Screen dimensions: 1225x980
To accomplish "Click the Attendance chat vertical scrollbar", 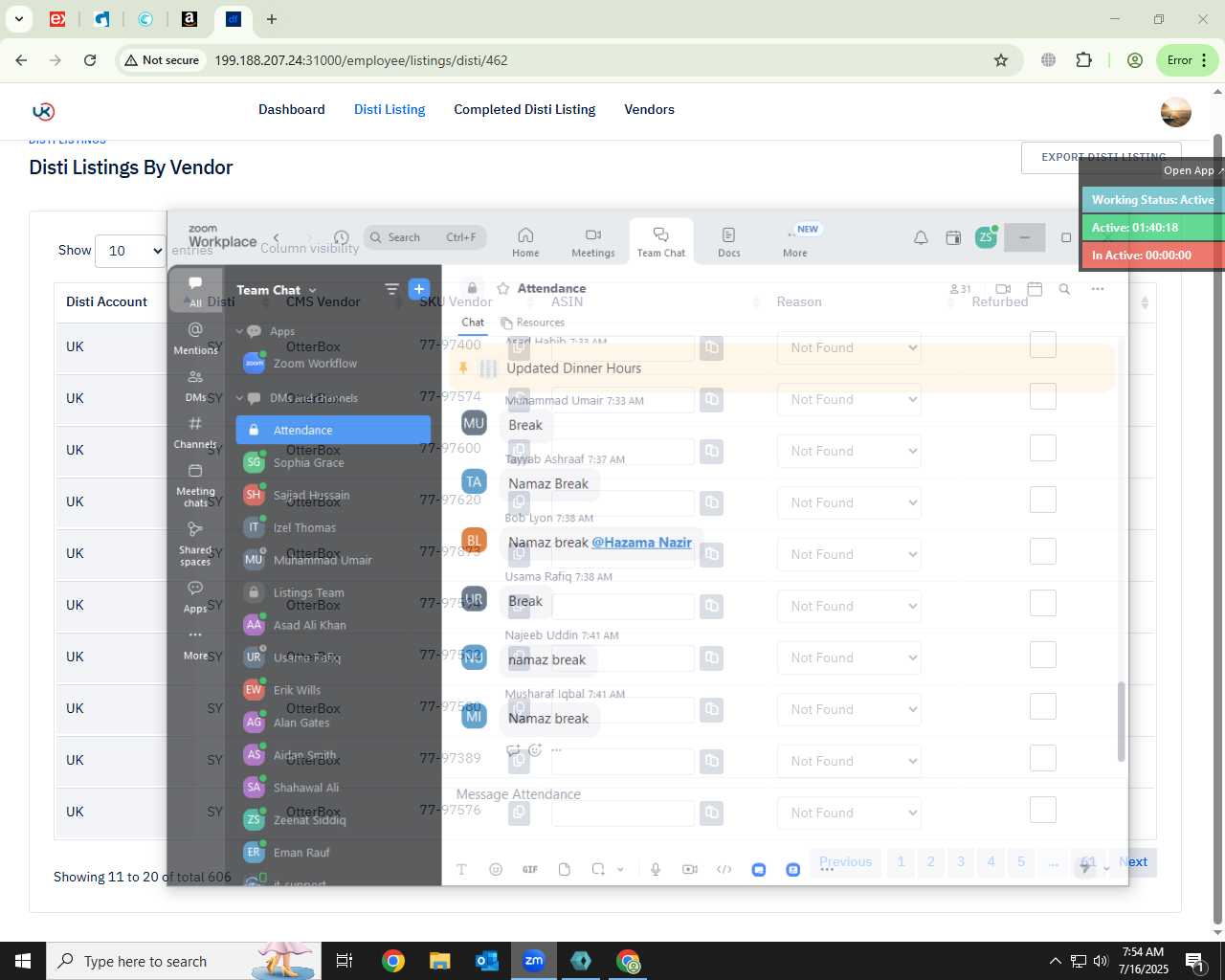I will pos(1121,722).
